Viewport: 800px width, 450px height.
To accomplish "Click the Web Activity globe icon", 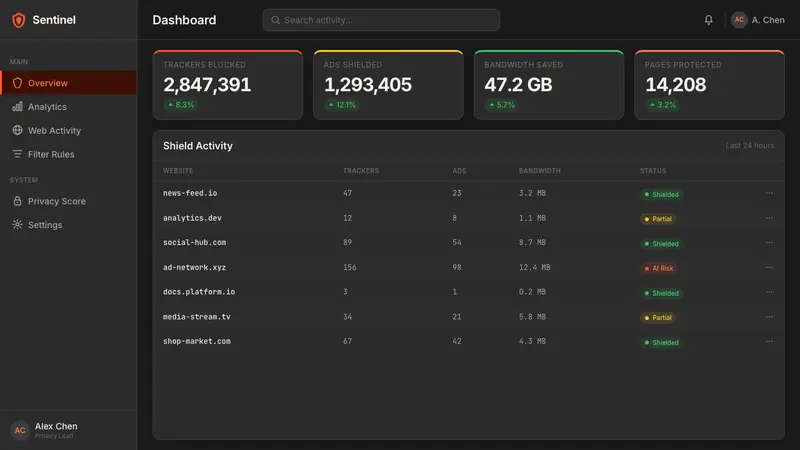I will (x=17, y=130).
